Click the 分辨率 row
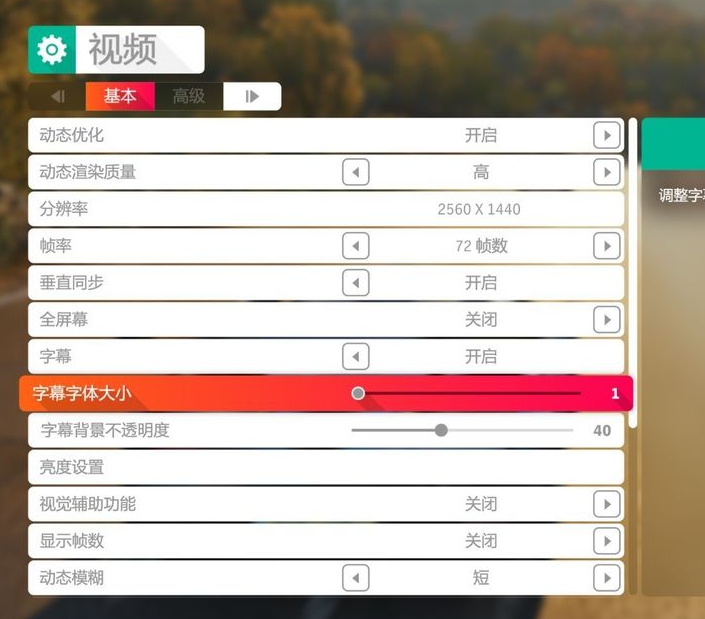Screen dimensions: 705x619 click(326, 209)
